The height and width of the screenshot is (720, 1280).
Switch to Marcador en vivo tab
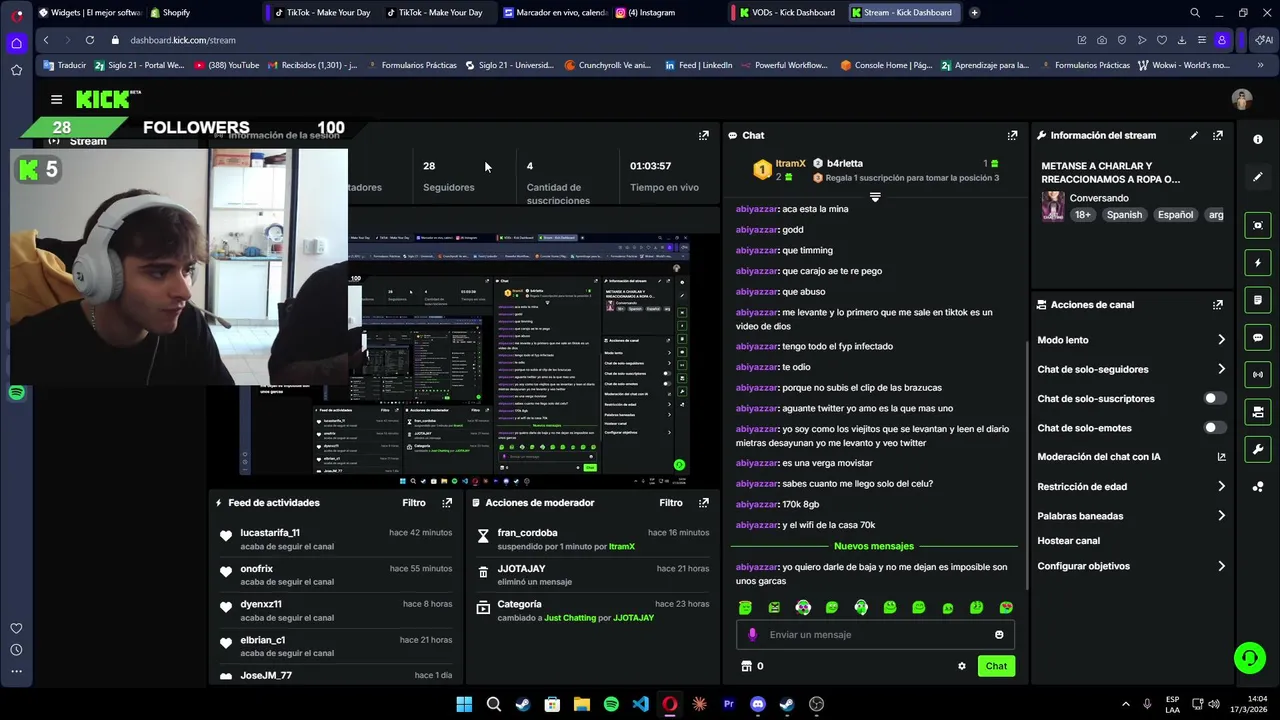(555, 13)
